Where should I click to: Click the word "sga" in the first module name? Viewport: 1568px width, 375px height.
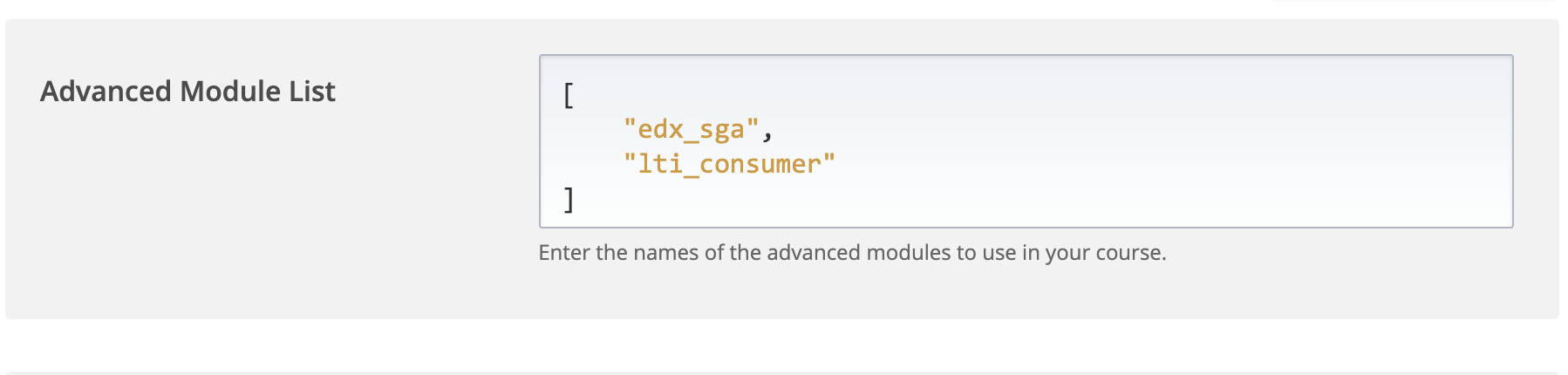[722, 130]
